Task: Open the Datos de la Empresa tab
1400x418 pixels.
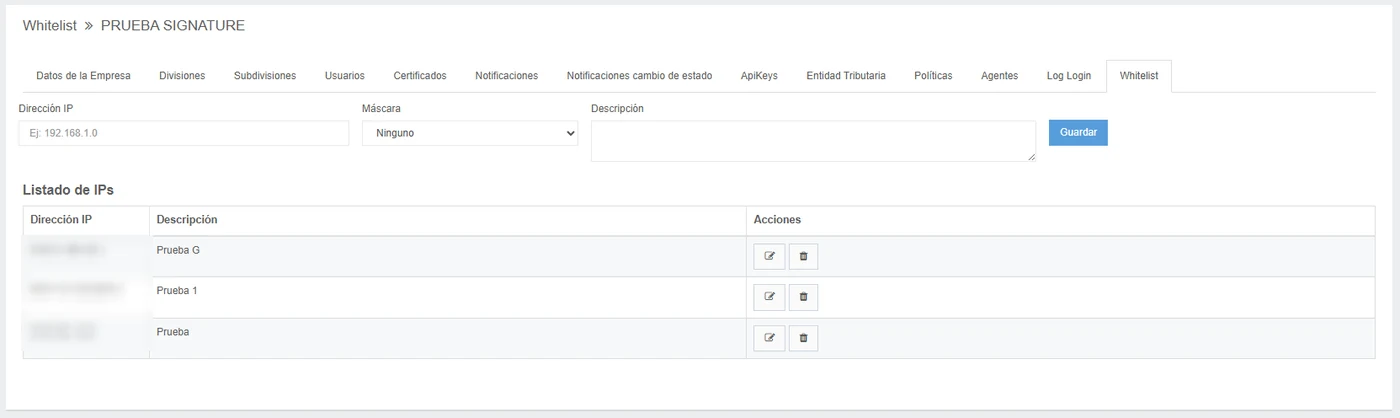Action: tap(83, 76)
